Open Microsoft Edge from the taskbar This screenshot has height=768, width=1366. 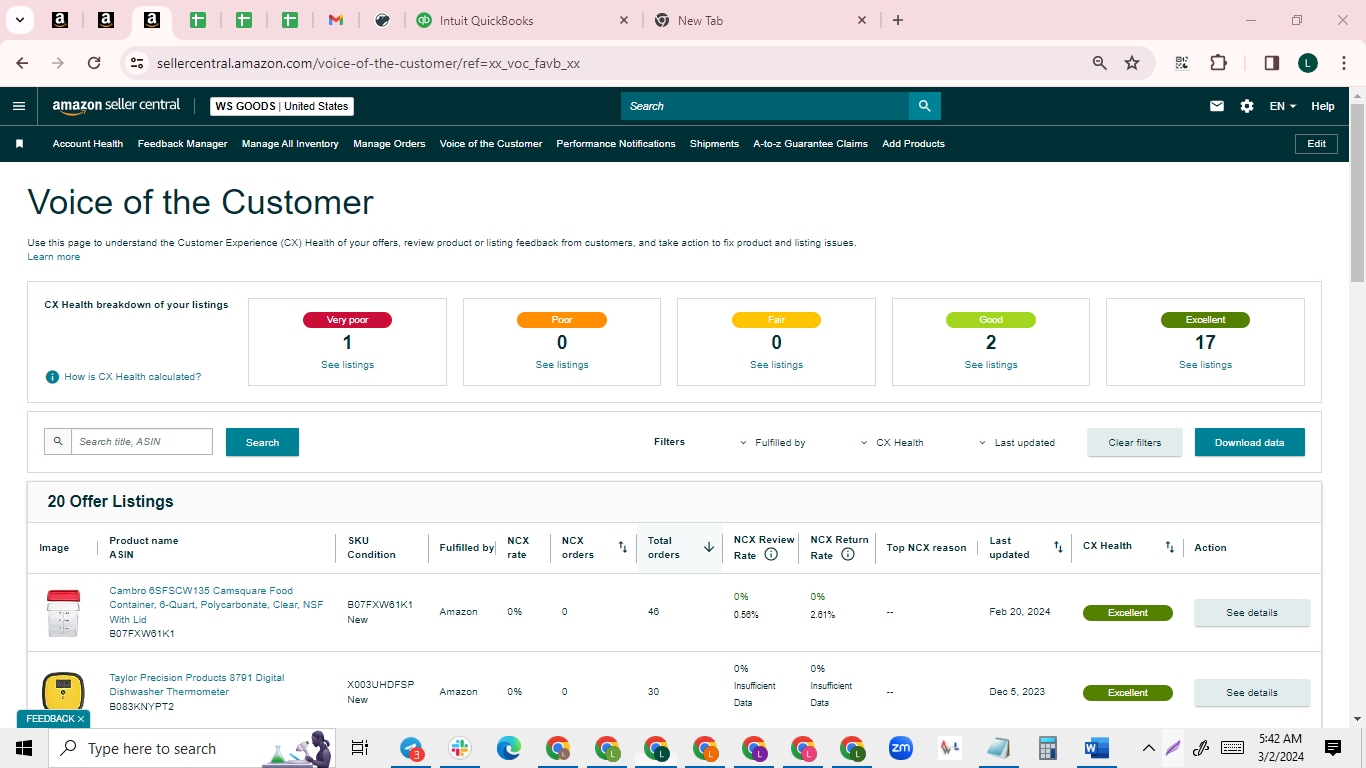(x=509, y=748)
